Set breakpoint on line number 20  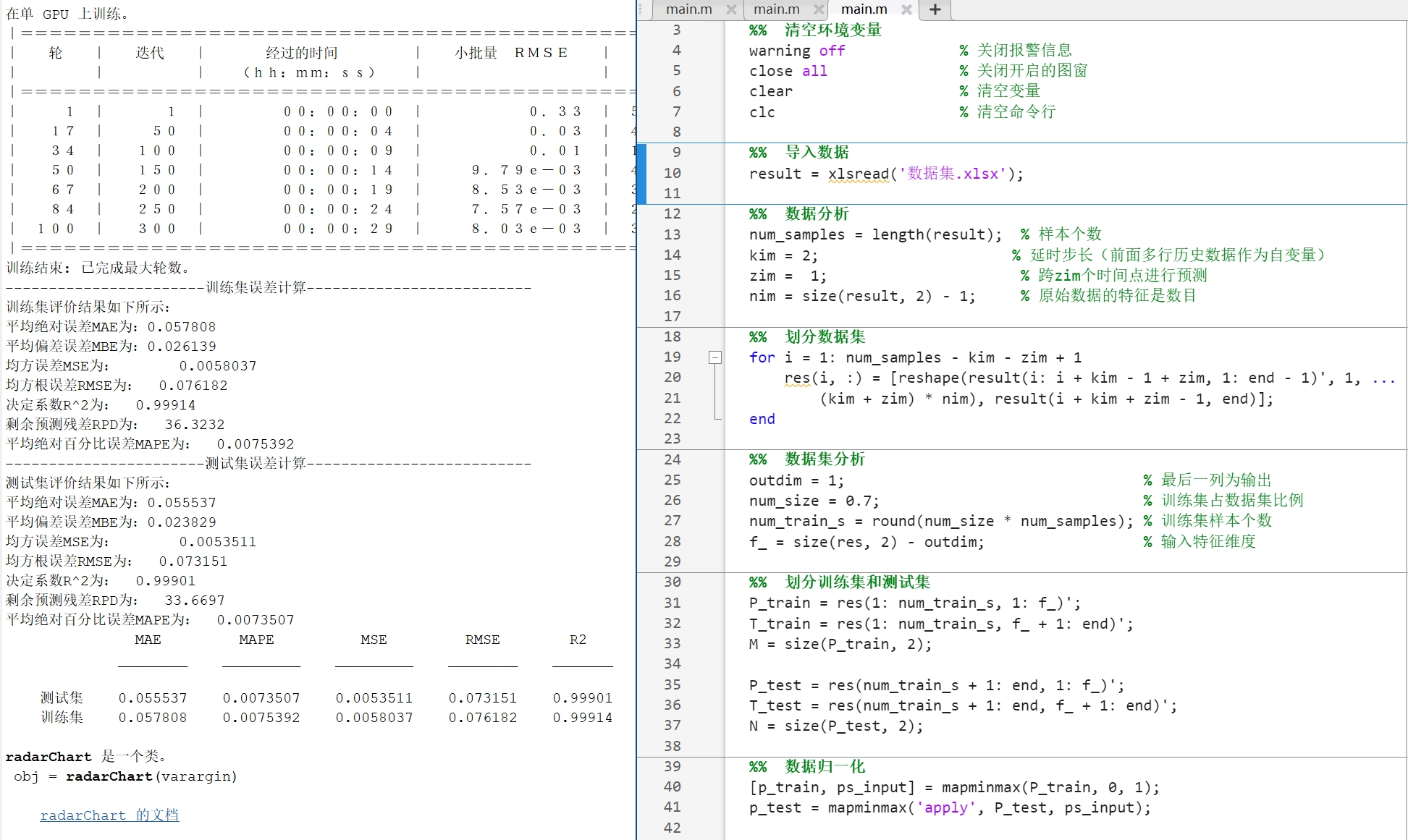click(x=672, y=377)
